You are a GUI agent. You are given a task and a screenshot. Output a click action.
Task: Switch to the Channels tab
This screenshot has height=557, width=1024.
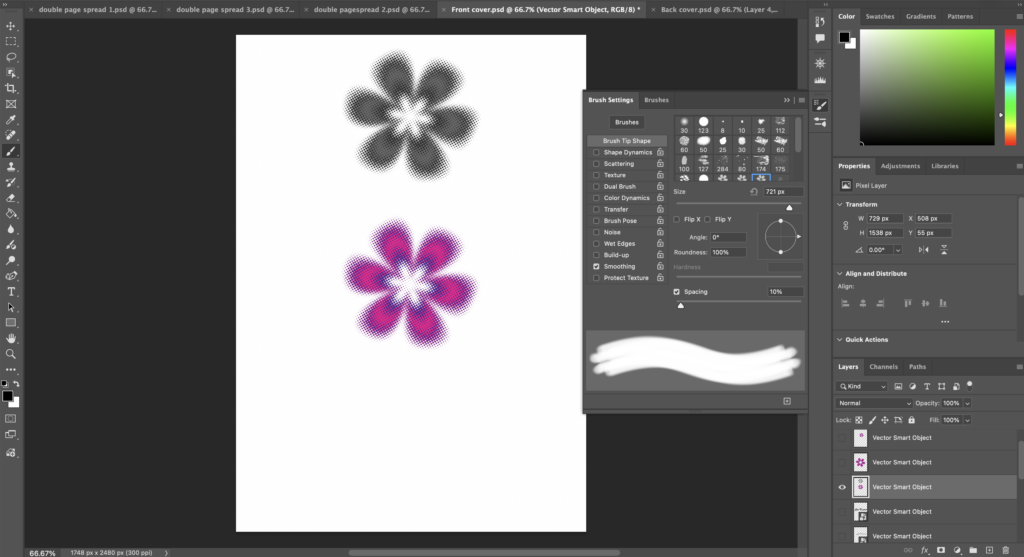883,367
